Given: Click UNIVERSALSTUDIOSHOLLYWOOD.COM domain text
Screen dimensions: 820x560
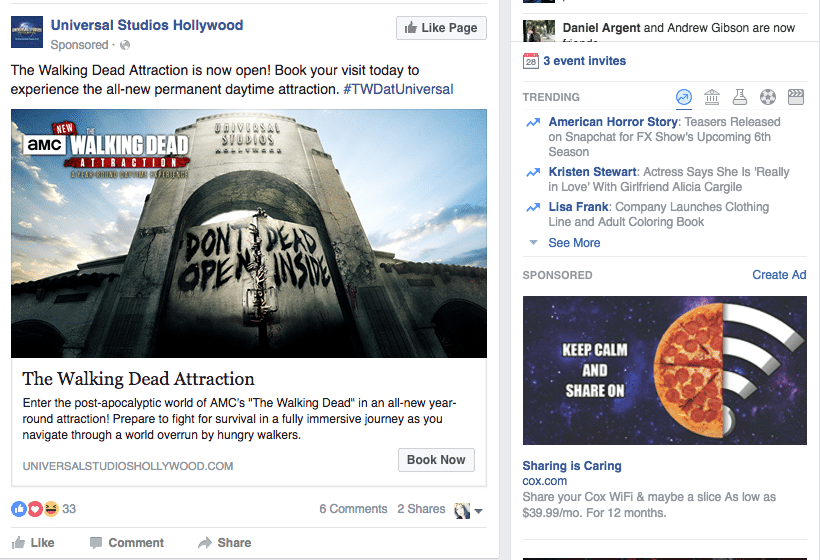Looking at the screenshot, I should click(x=128, y=466).
